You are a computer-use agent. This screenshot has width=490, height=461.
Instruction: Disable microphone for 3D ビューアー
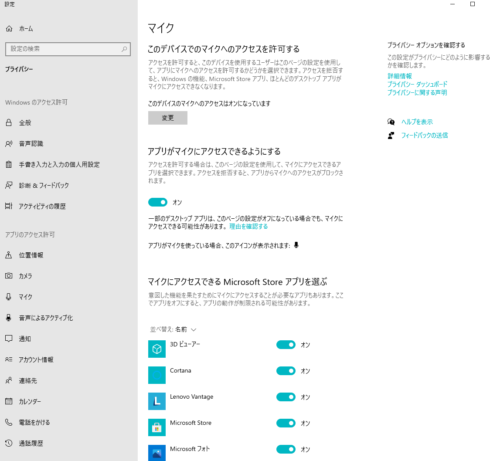(x=286, y=345)
